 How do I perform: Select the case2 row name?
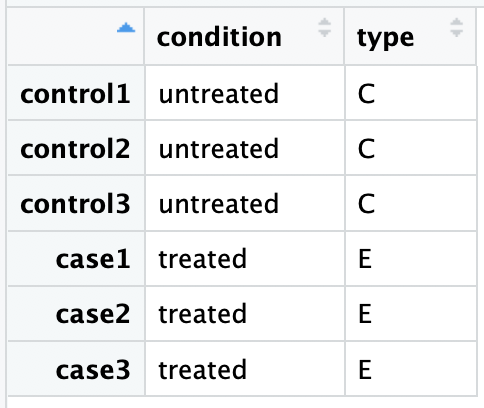[x=93, y=314]
